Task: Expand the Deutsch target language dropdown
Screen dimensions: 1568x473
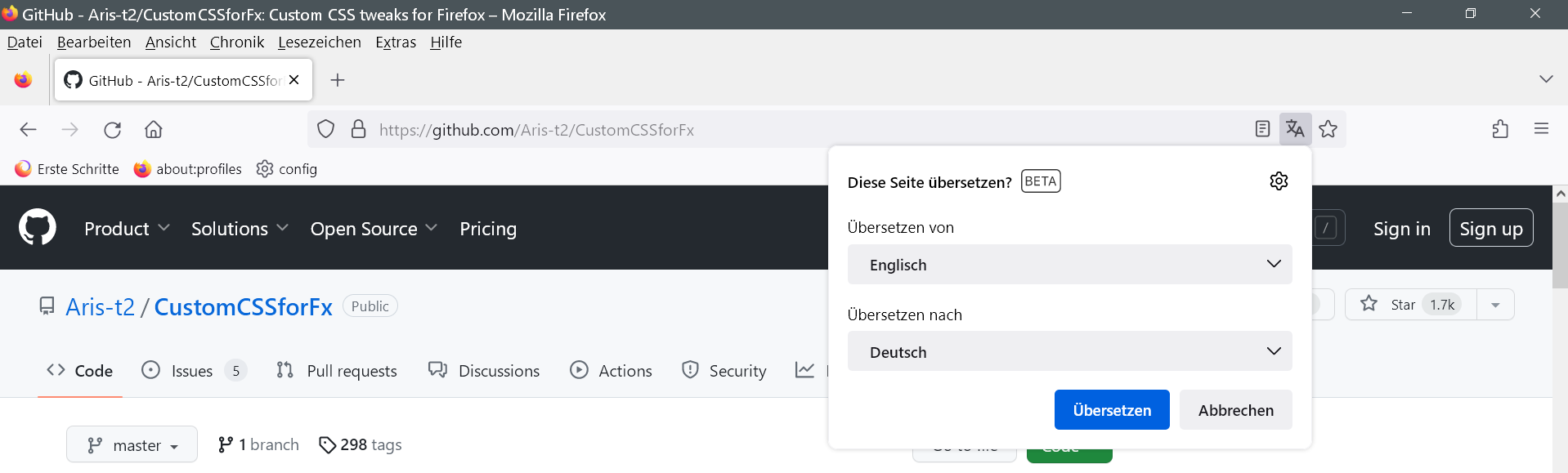Action: 1069,352
